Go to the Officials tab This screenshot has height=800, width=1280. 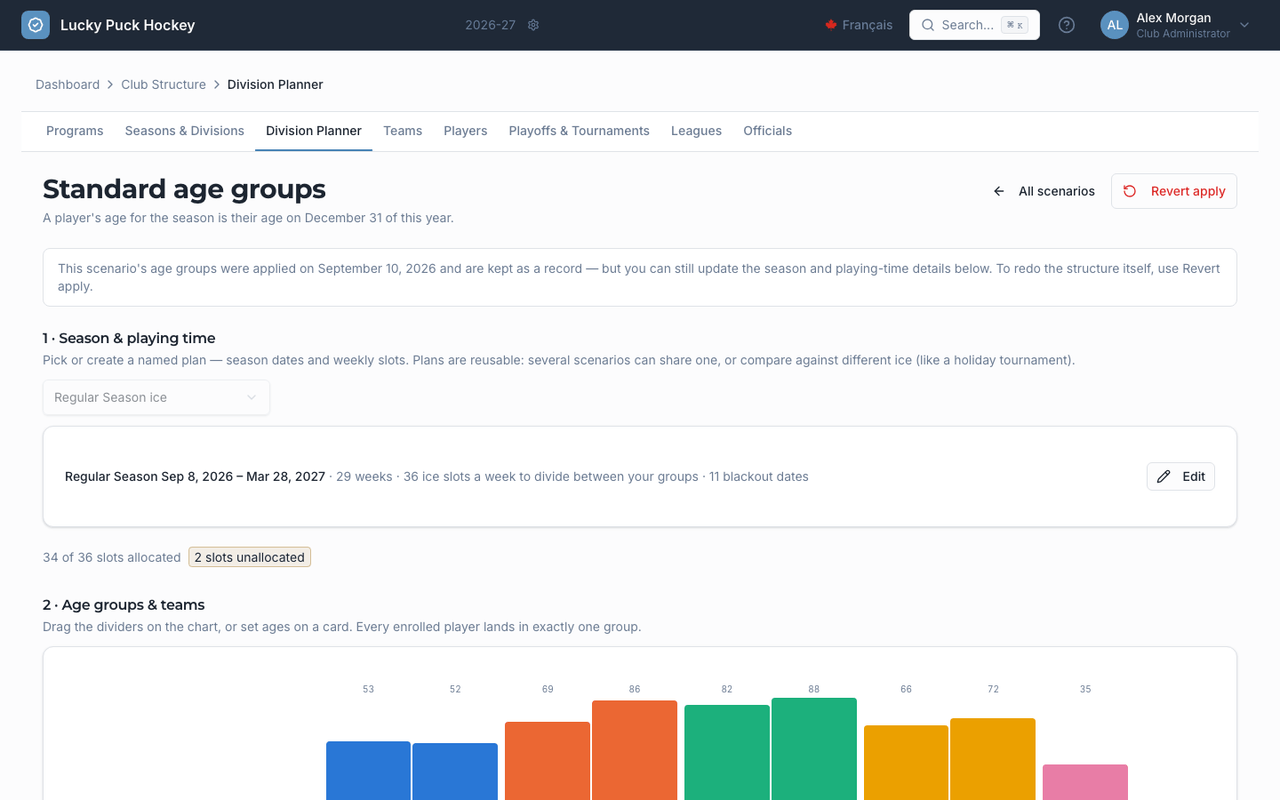click(x=768, y=131)
